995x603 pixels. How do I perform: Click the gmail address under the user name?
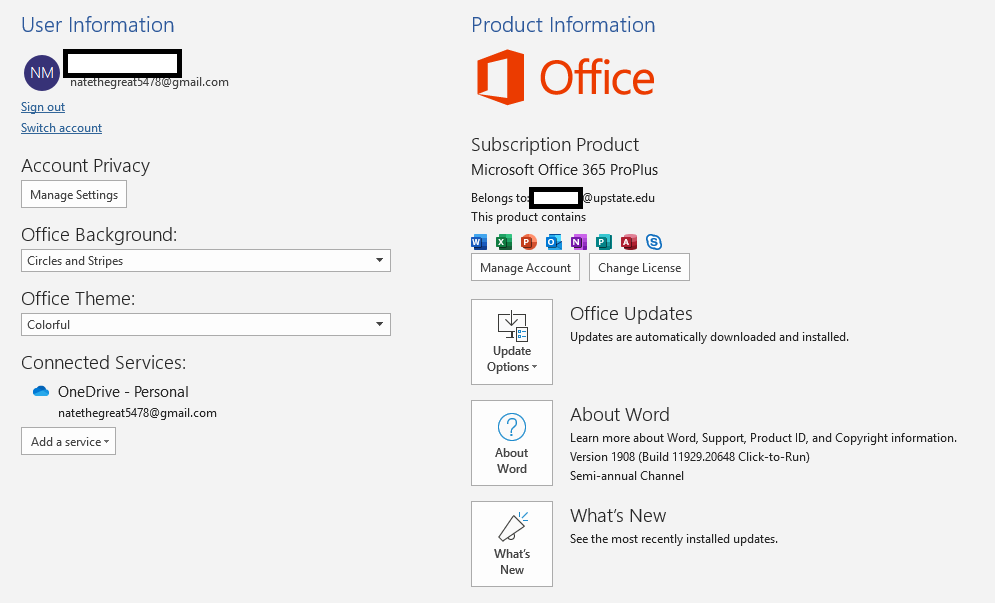click(x=149, y=82)
